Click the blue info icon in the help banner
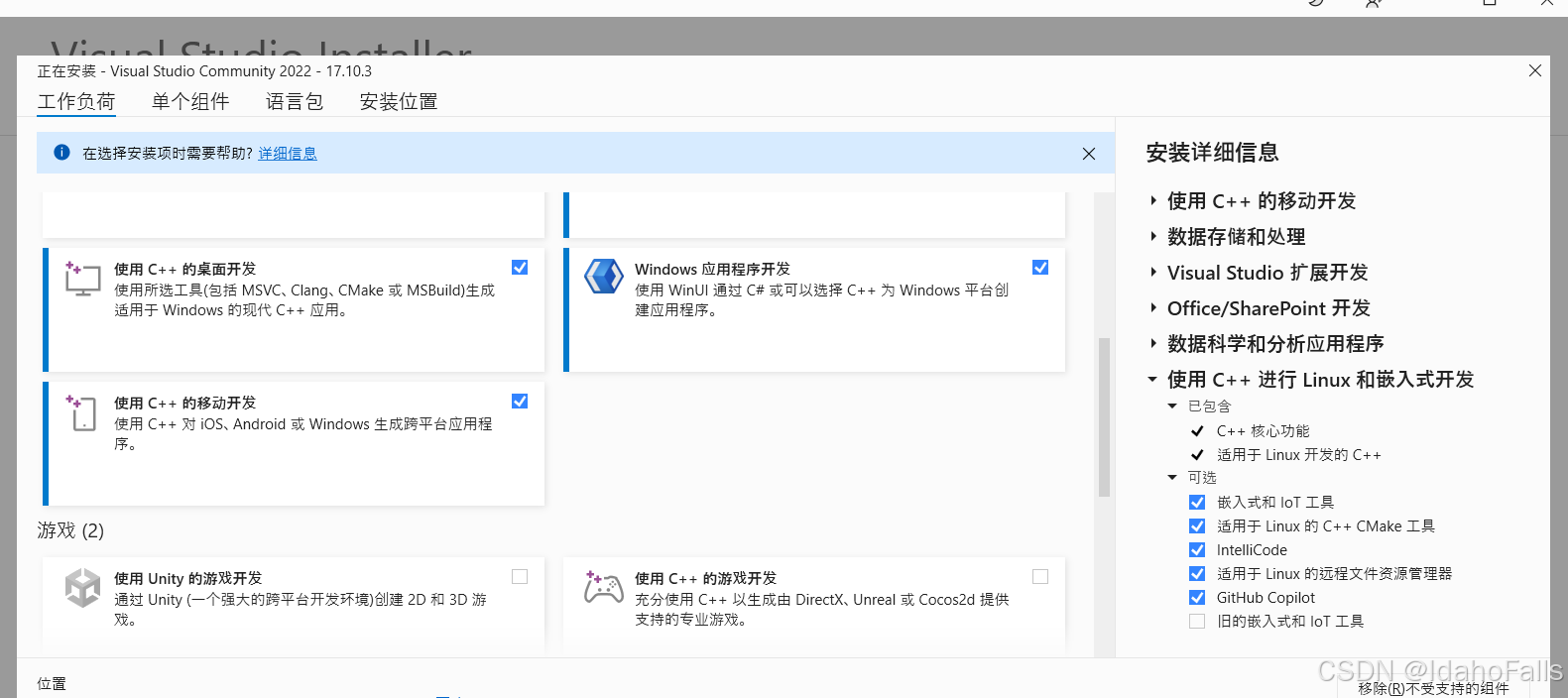The height and width of the screenshot is (698, 1568). pos(61,153)
